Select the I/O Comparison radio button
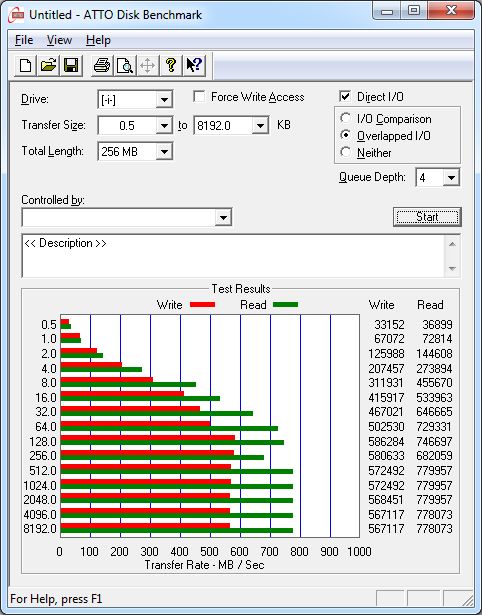Screen dimensions: 482x615 pyautogui.click(x=346, y=118)
